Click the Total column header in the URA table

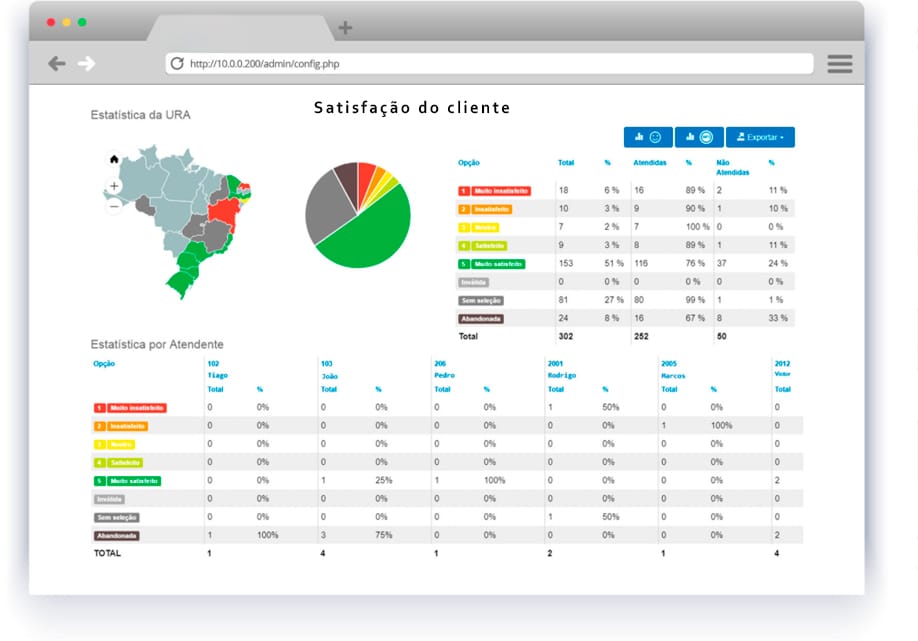566,163
